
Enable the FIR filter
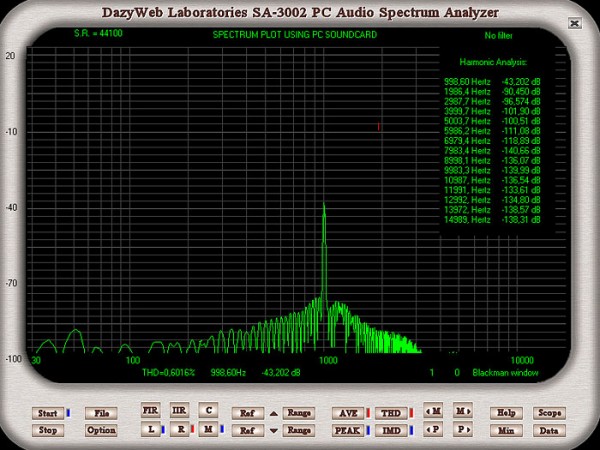(x=151, y=411)
